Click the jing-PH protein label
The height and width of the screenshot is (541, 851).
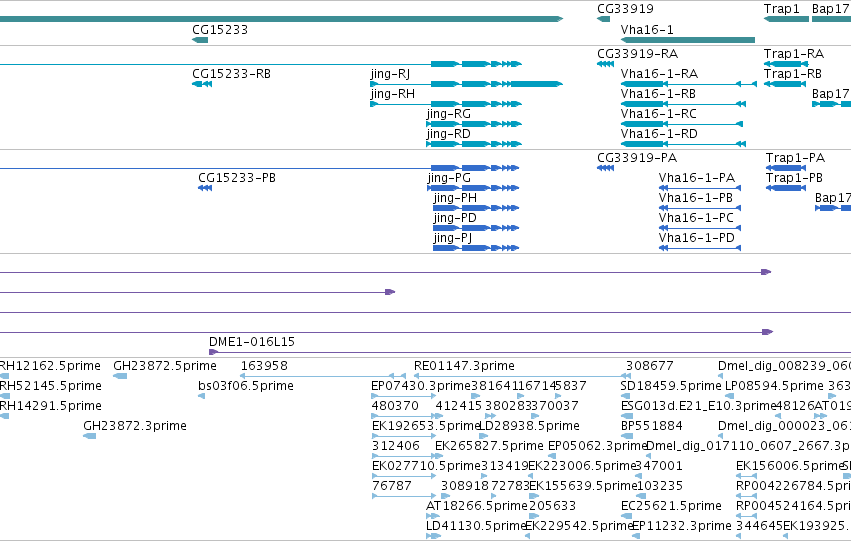[455, 198]
